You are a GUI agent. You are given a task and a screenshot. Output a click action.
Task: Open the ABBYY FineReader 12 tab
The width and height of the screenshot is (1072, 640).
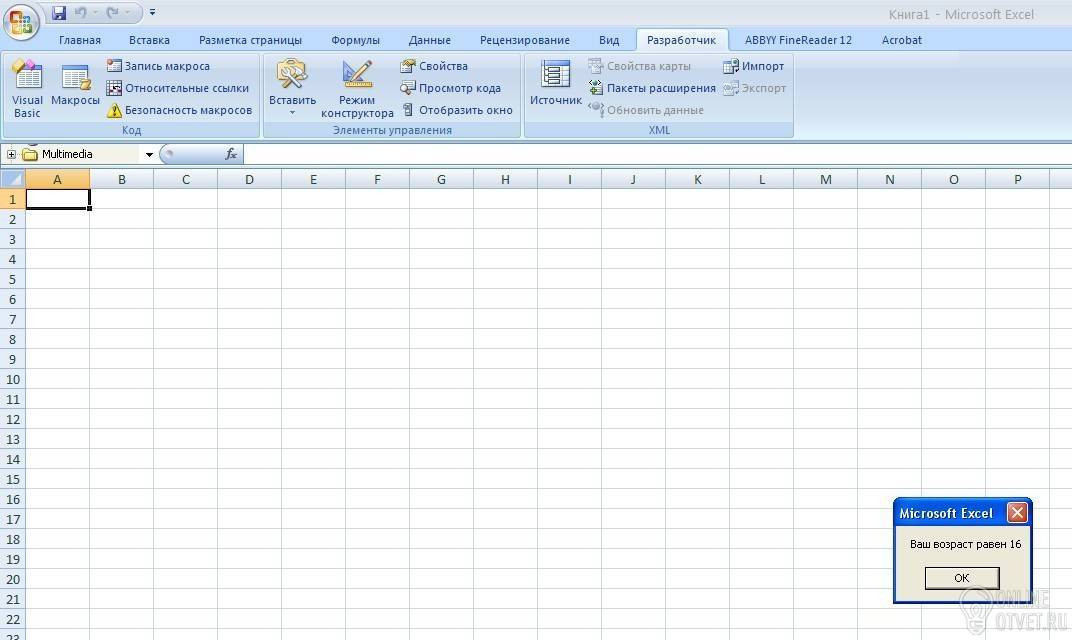(798, 40)
